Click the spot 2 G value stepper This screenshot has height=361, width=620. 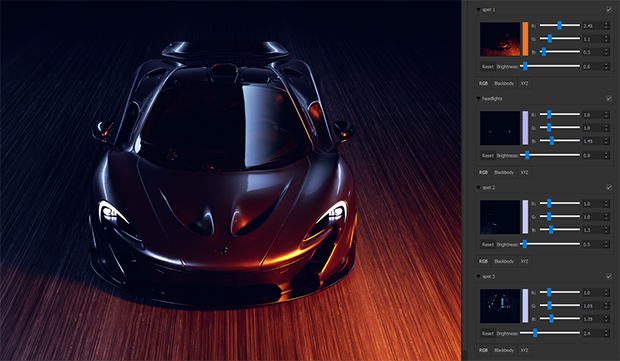pyautogui.click(x=606, y=217)
